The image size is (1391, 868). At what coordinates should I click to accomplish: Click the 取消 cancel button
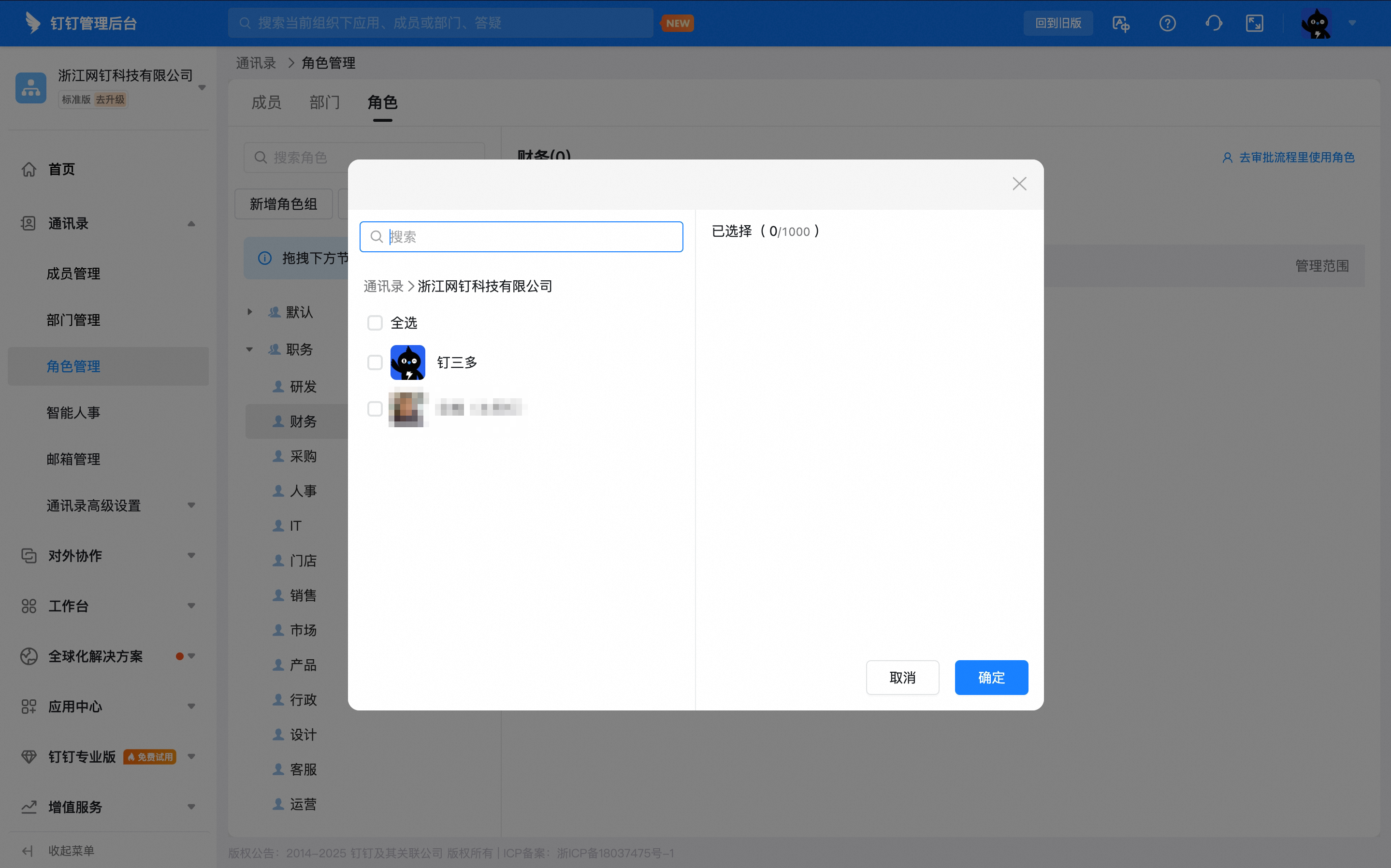click(902, 678)
